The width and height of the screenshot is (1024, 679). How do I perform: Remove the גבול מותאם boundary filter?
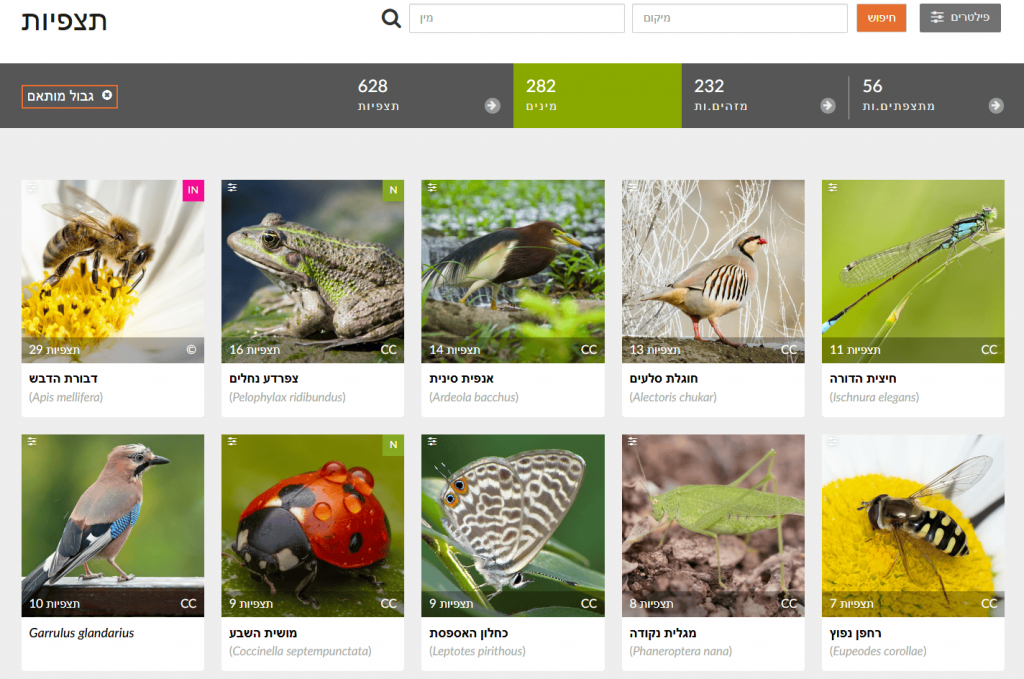108,96
